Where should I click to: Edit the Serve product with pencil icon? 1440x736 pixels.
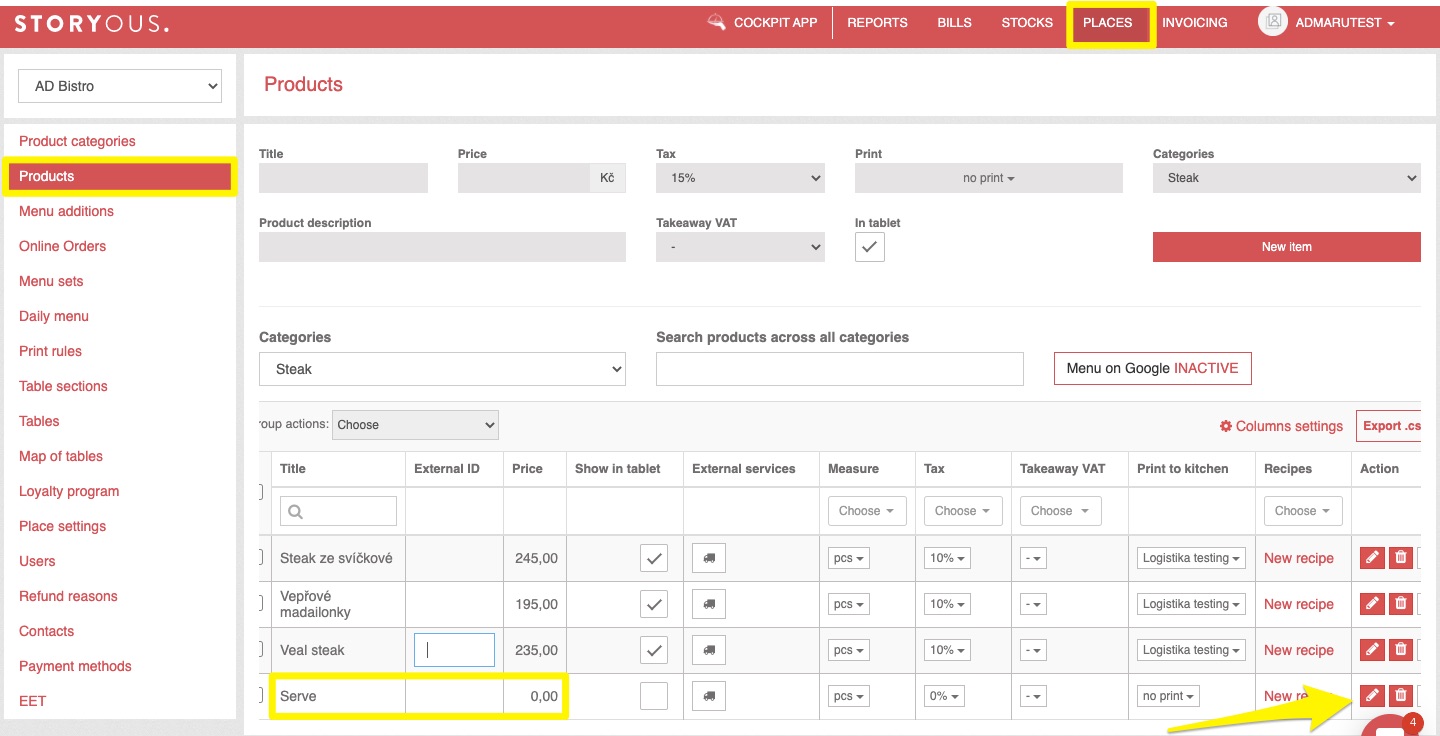click(x=1372, y=696)
